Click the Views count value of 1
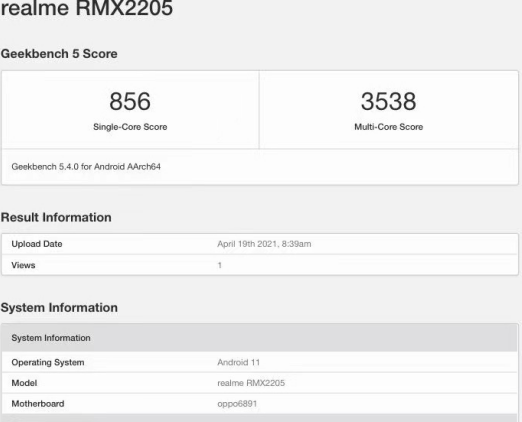The image size is (522, 422). click(220, 265)
